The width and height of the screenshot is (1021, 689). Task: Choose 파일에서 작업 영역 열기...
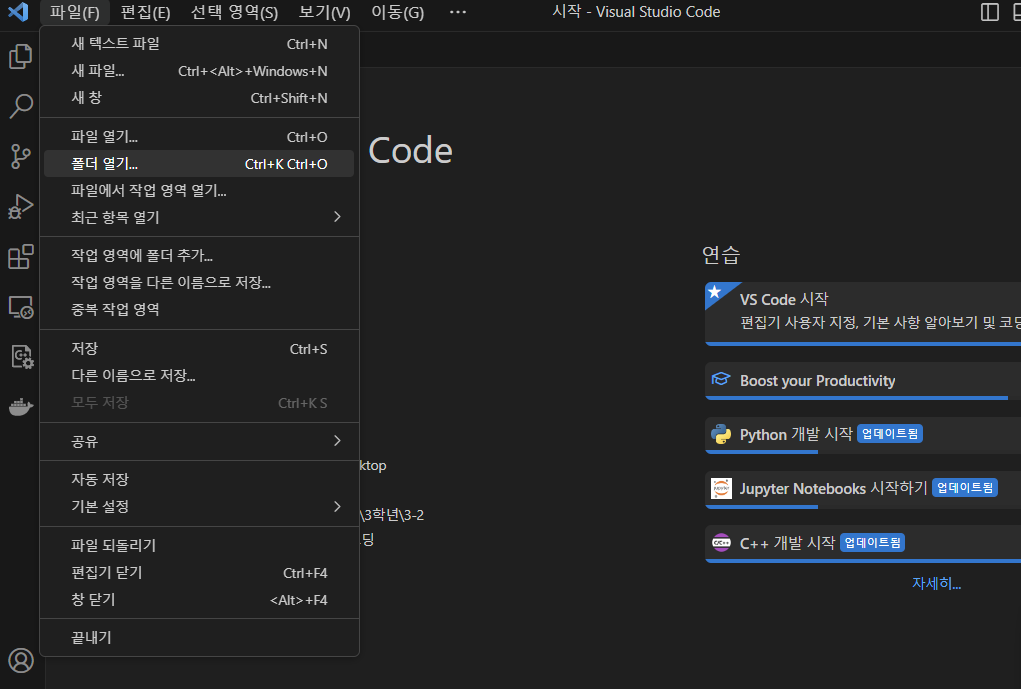(199, 190)
